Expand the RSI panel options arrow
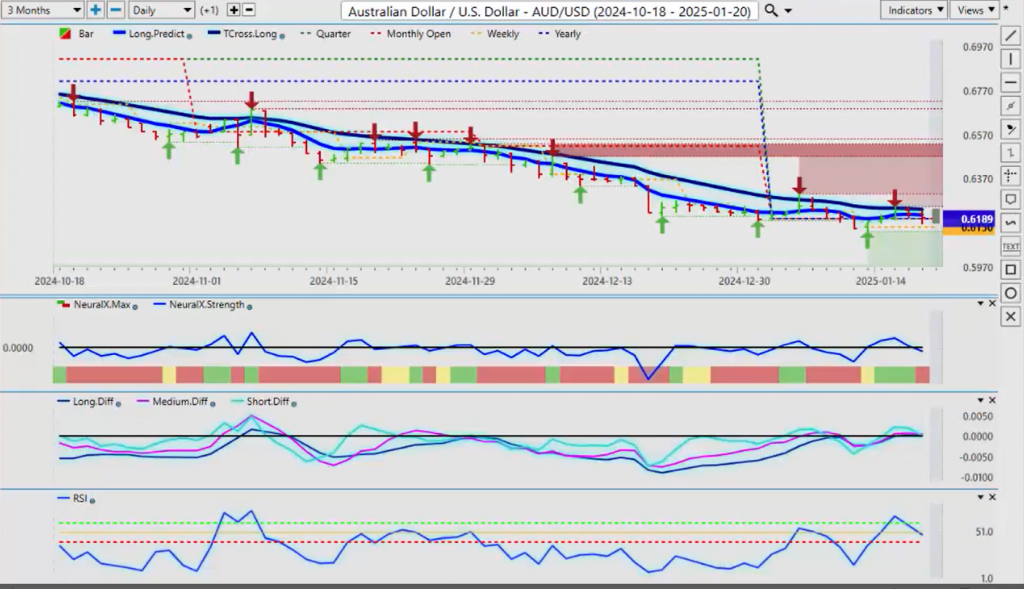 click(x=979, y=497)
